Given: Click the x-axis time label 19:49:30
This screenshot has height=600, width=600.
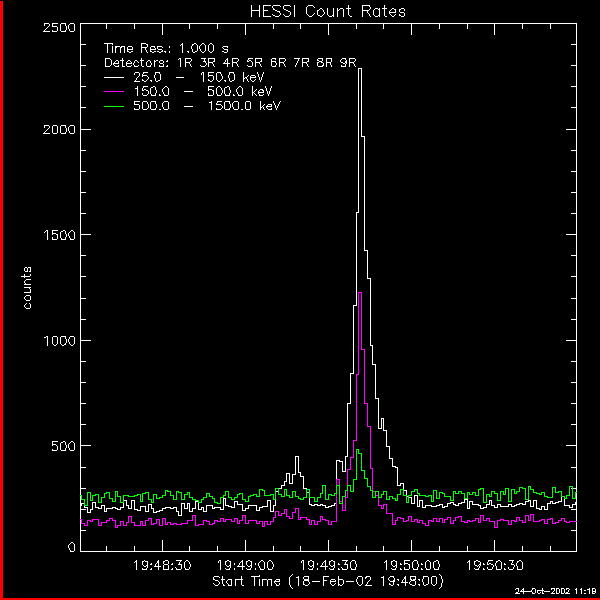Looking at the screenshot, I should [x=328, y=566].
